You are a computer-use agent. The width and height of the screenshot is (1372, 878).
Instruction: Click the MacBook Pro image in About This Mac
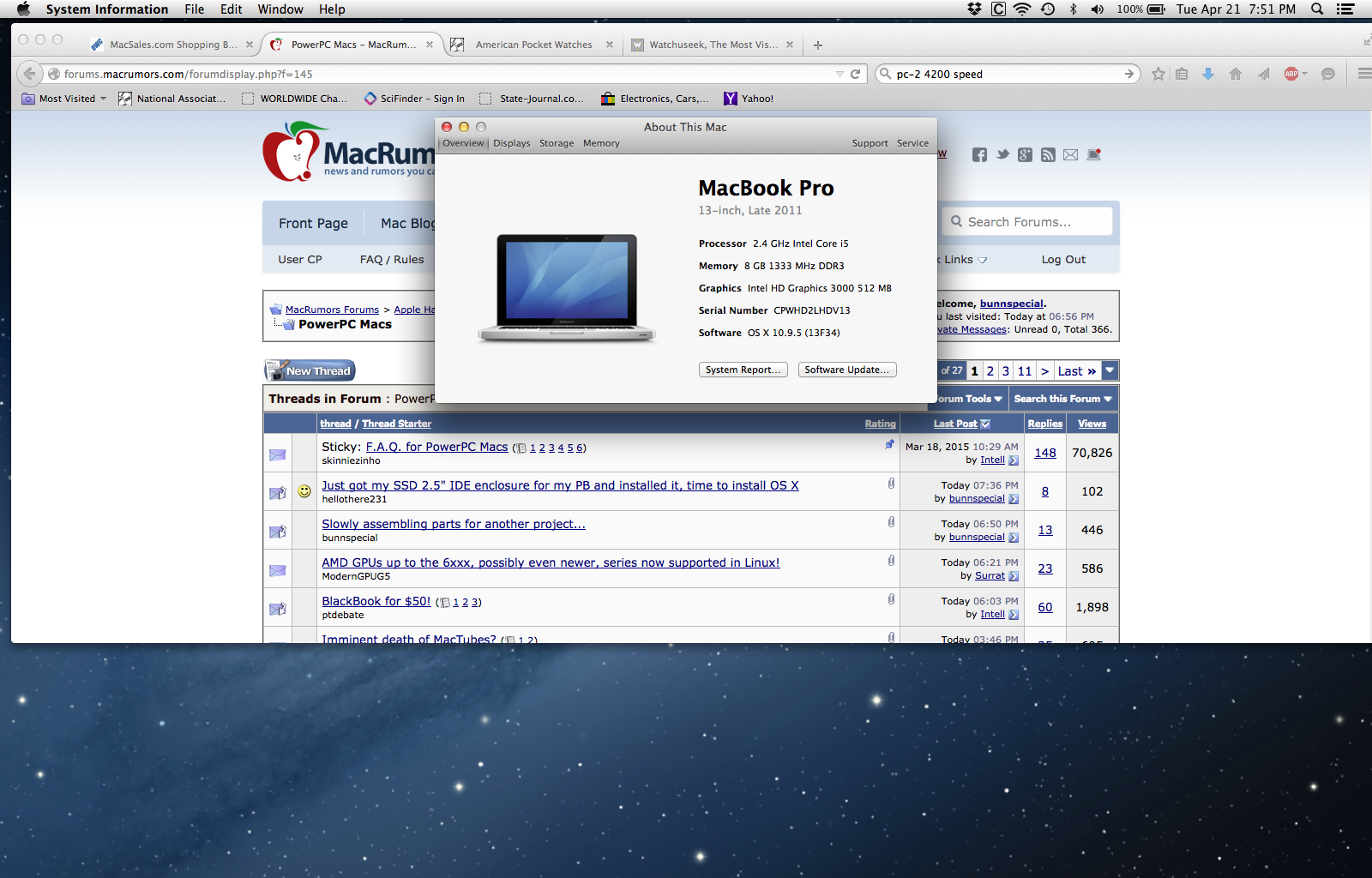pos(567,287)
